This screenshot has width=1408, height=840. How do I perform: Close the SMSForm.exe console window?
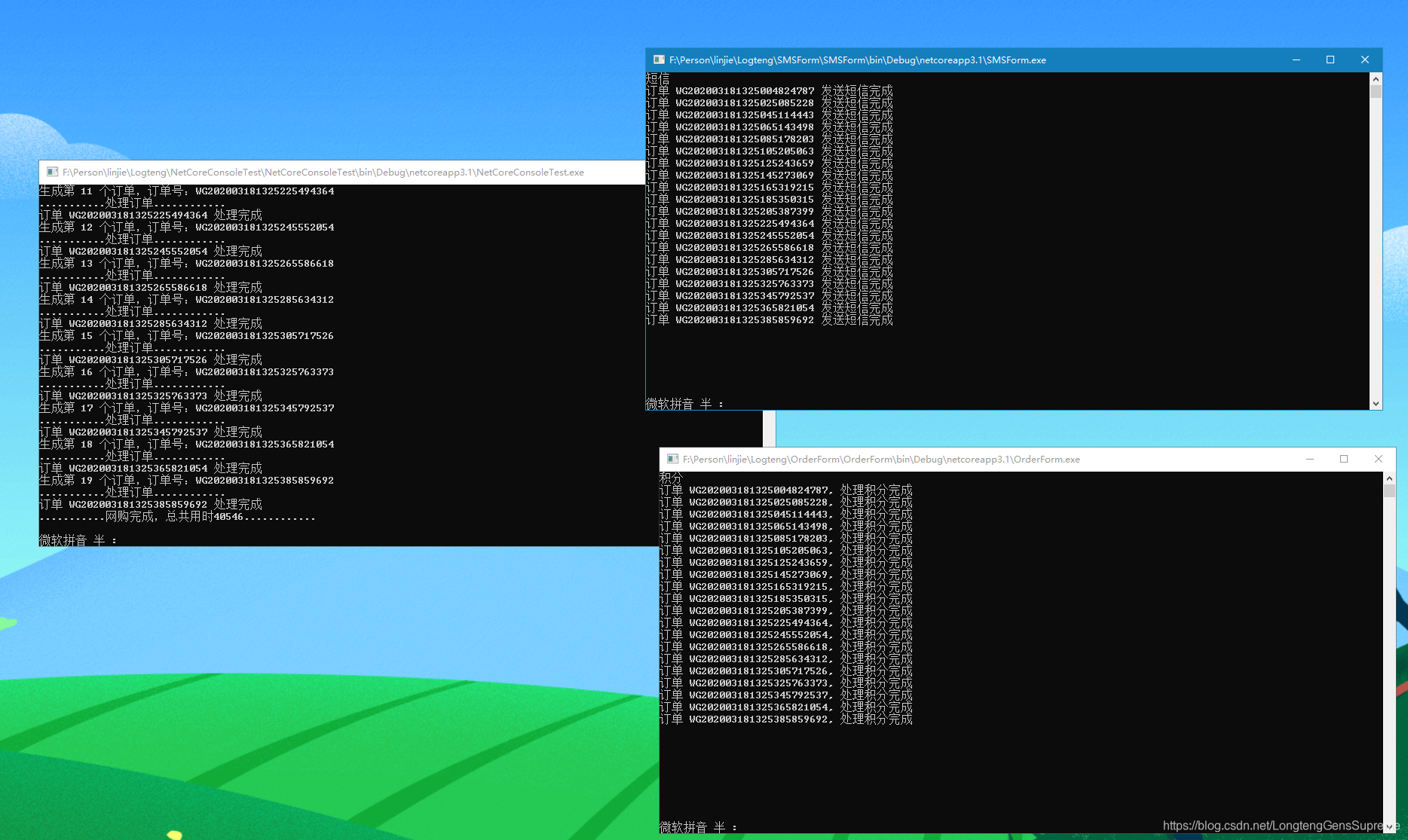tap(1364, 60)
